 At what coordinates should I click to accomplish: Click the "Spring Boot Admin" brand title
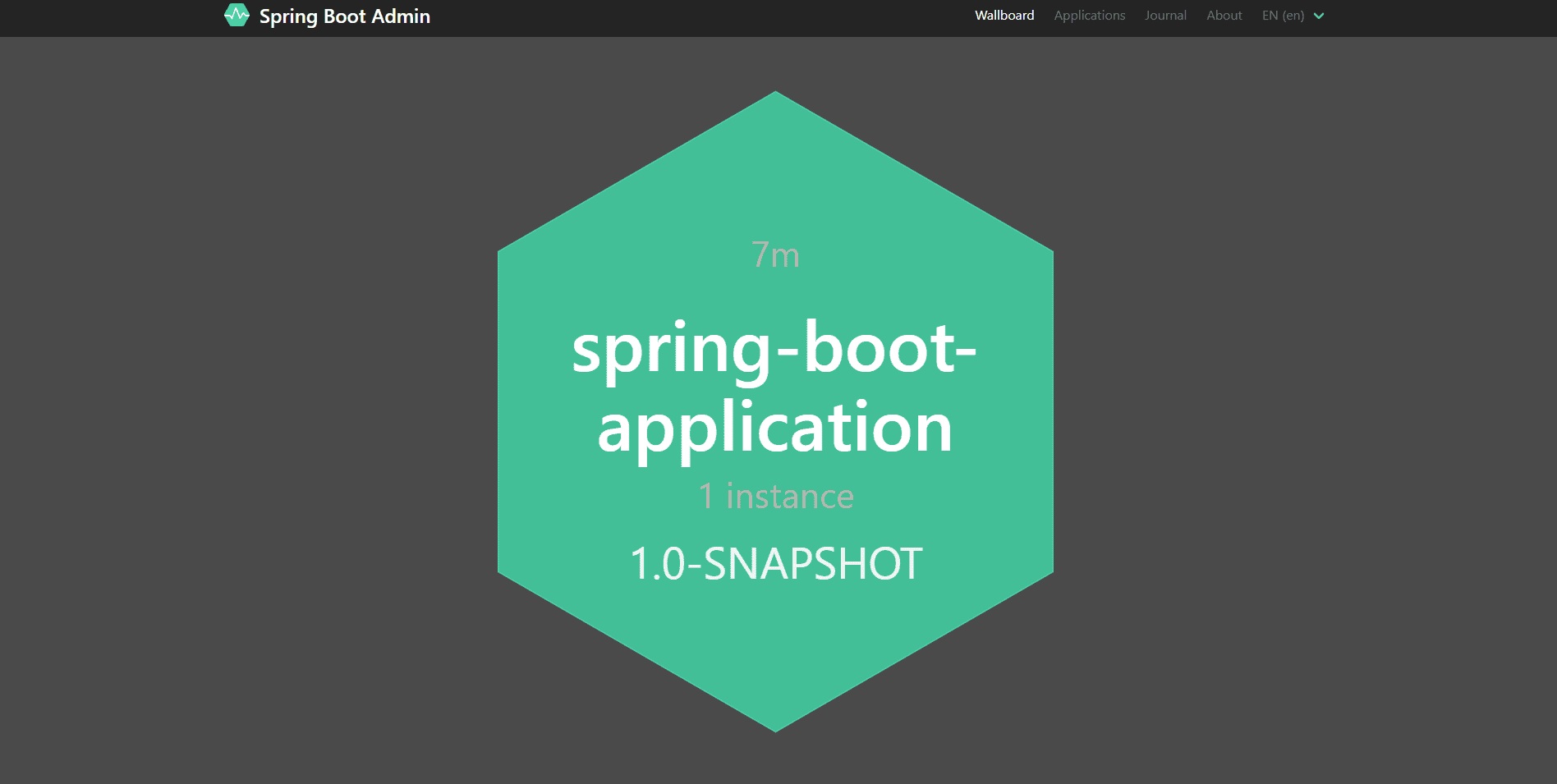point(344,16)
